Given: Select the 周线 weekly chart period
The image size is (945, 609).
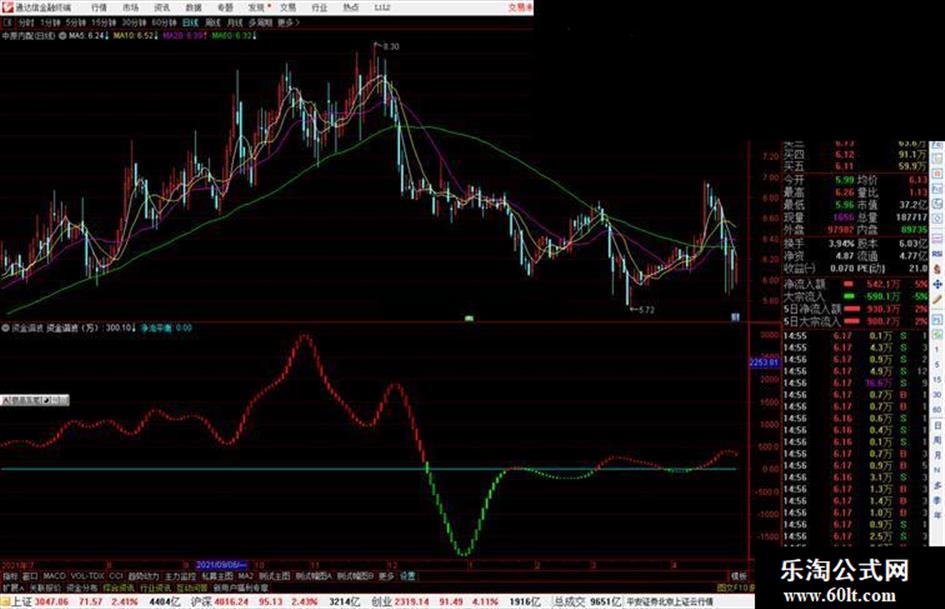Looking at the screenshot, I should pyautogui.click(x=213, y=22).
